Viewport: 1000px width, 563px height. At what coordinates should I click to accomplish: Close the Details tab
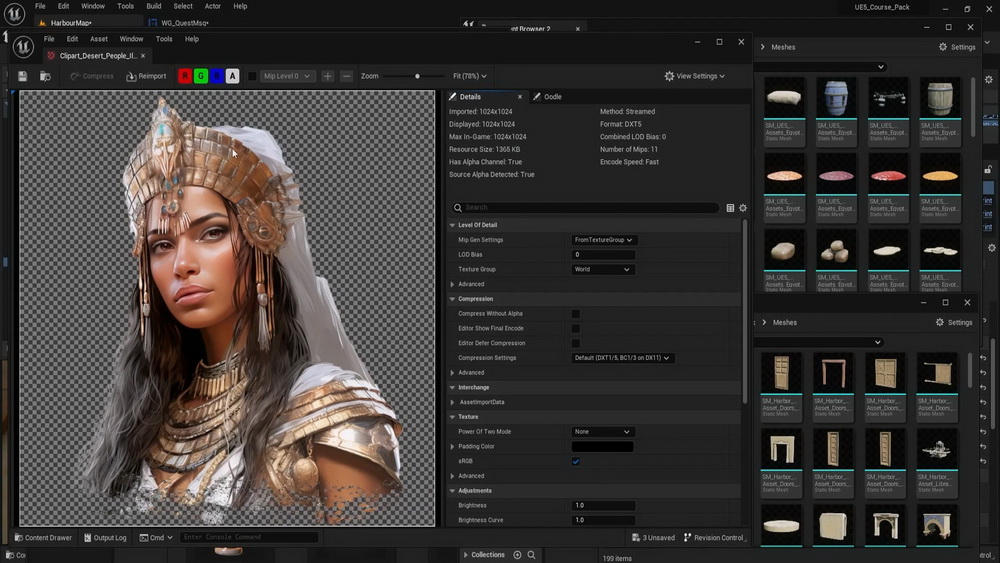pyautogui.click(x=520, y=97)
